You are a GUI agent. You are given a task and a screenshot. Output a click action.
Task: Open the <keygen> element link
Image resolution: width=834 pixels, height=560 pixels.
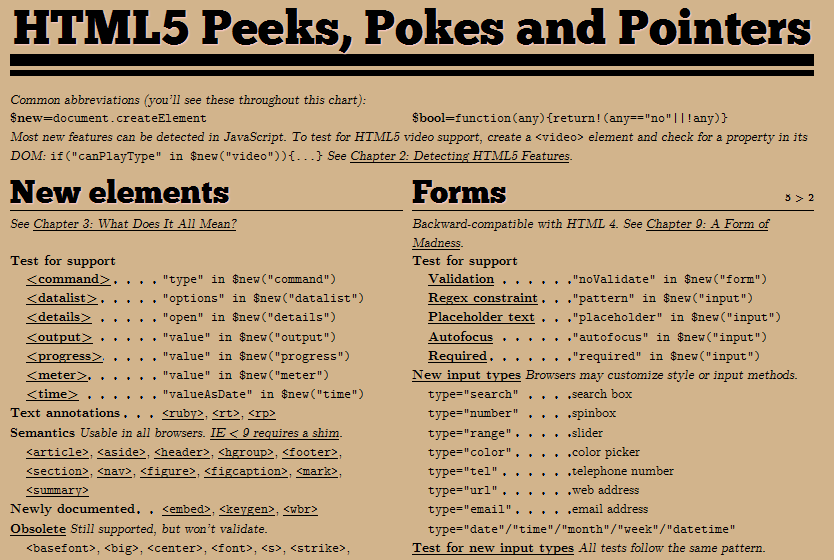pyautogui.click(x=247, y=509)
